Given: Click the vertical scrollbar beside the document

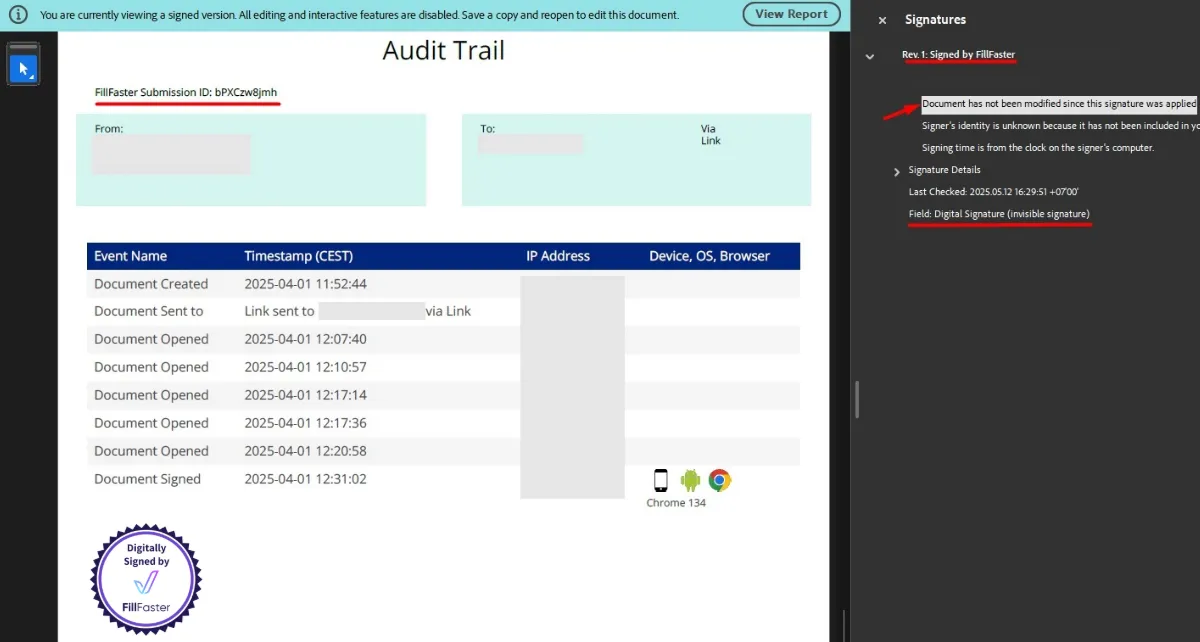Looking at the screenshot, I should click(856, 398).
